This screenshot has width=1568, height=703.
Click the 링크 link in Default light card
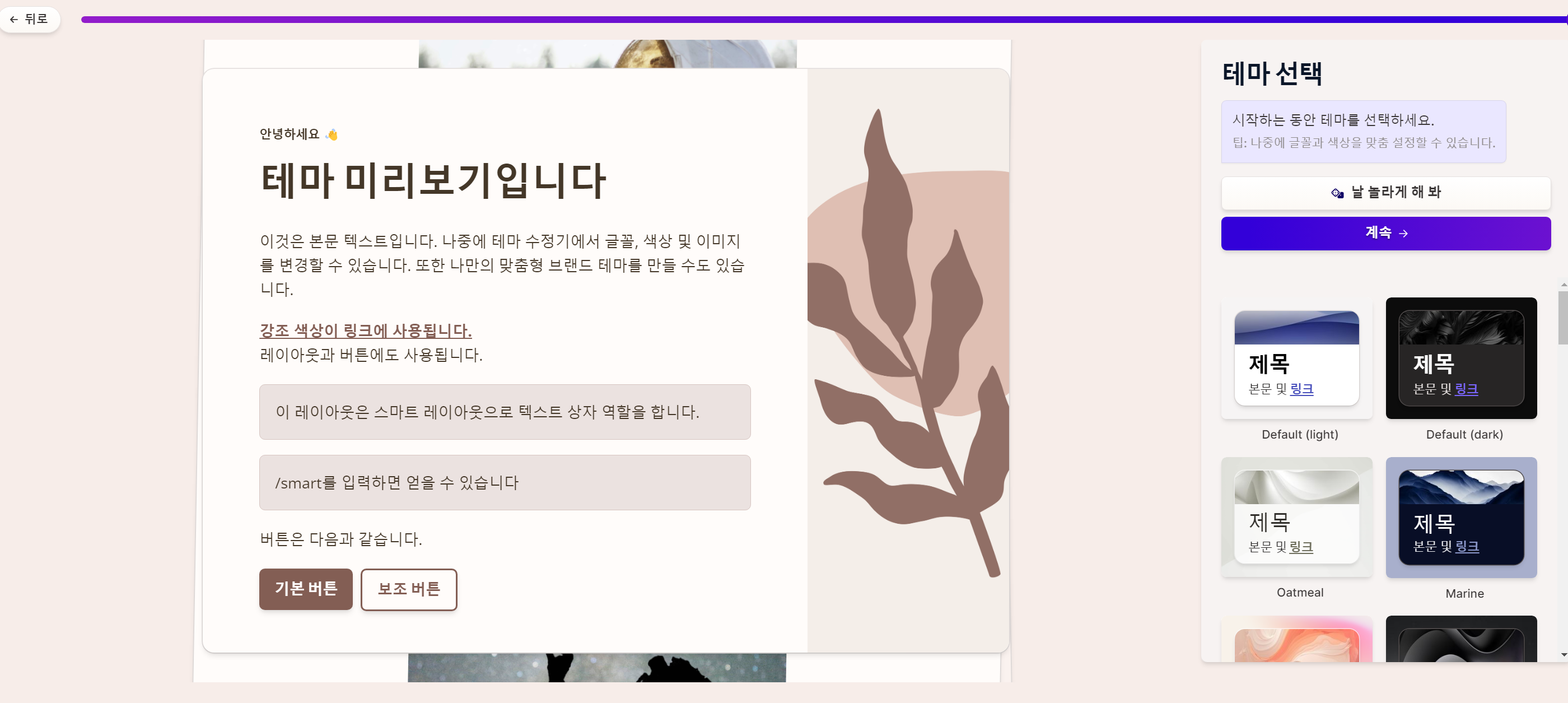coord(1301,388)
